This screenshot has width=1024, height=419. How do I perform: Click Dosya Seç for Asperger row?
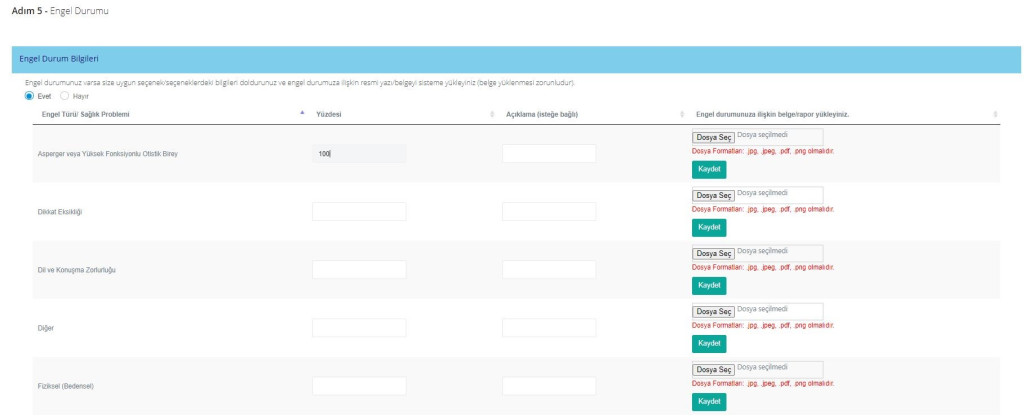click(713, 136)
